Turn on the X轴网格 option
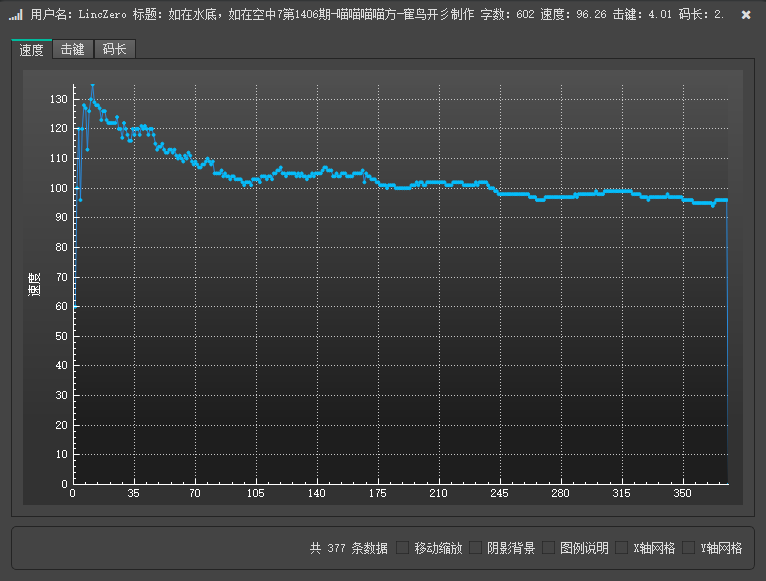766x581 pixels. click(622, 548)
